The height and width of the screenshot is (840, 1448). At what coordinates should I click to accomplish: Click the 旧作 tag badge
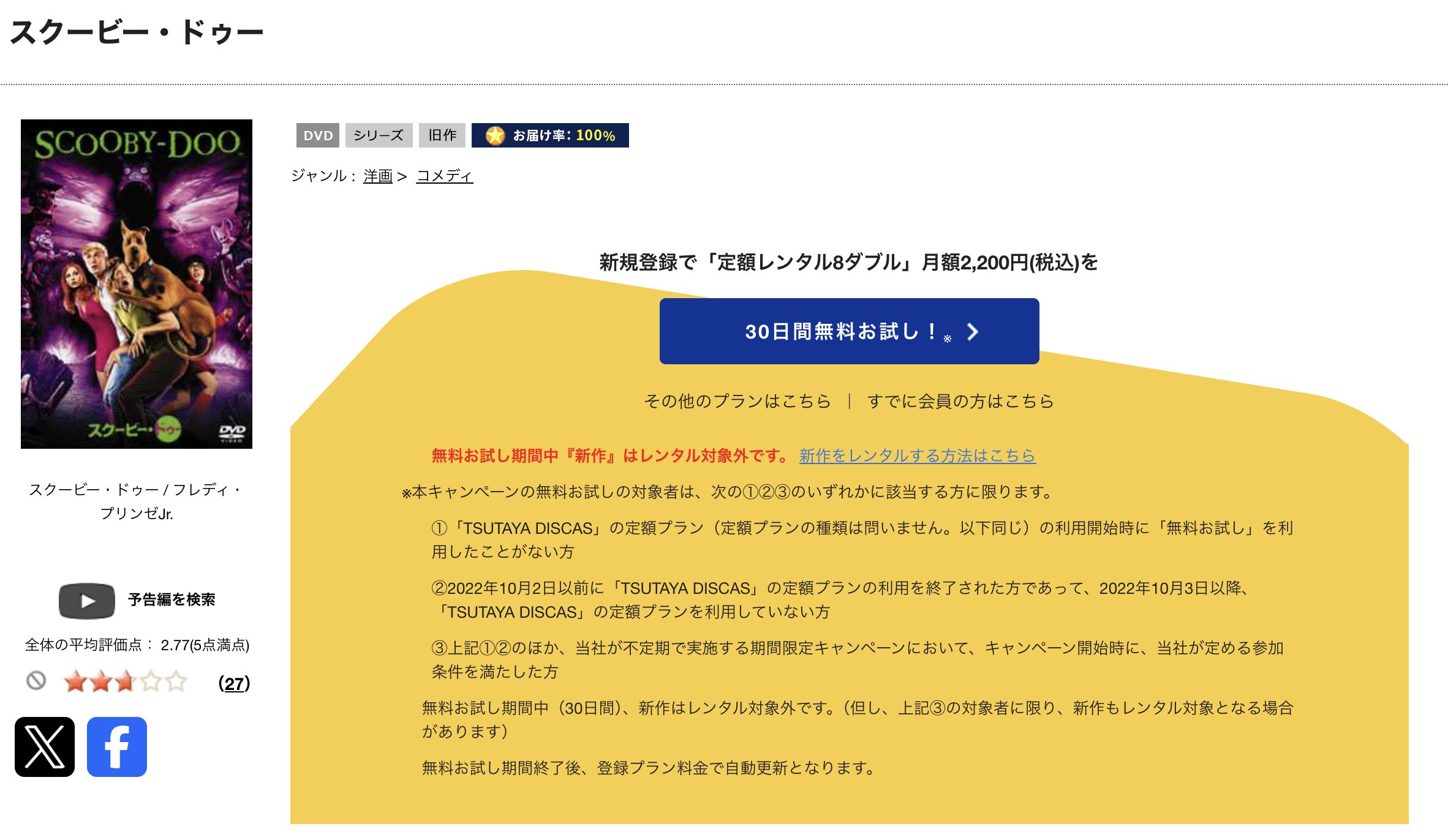(442, 135)
